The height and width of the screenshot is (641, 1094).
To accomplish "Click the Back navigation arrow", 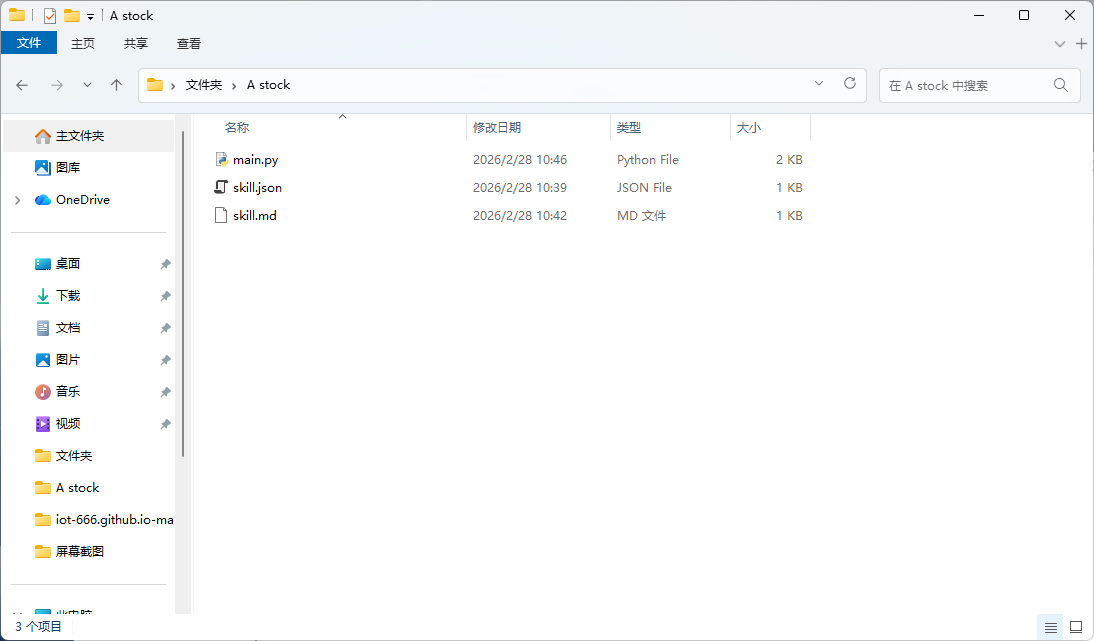I will click(22, 85).
